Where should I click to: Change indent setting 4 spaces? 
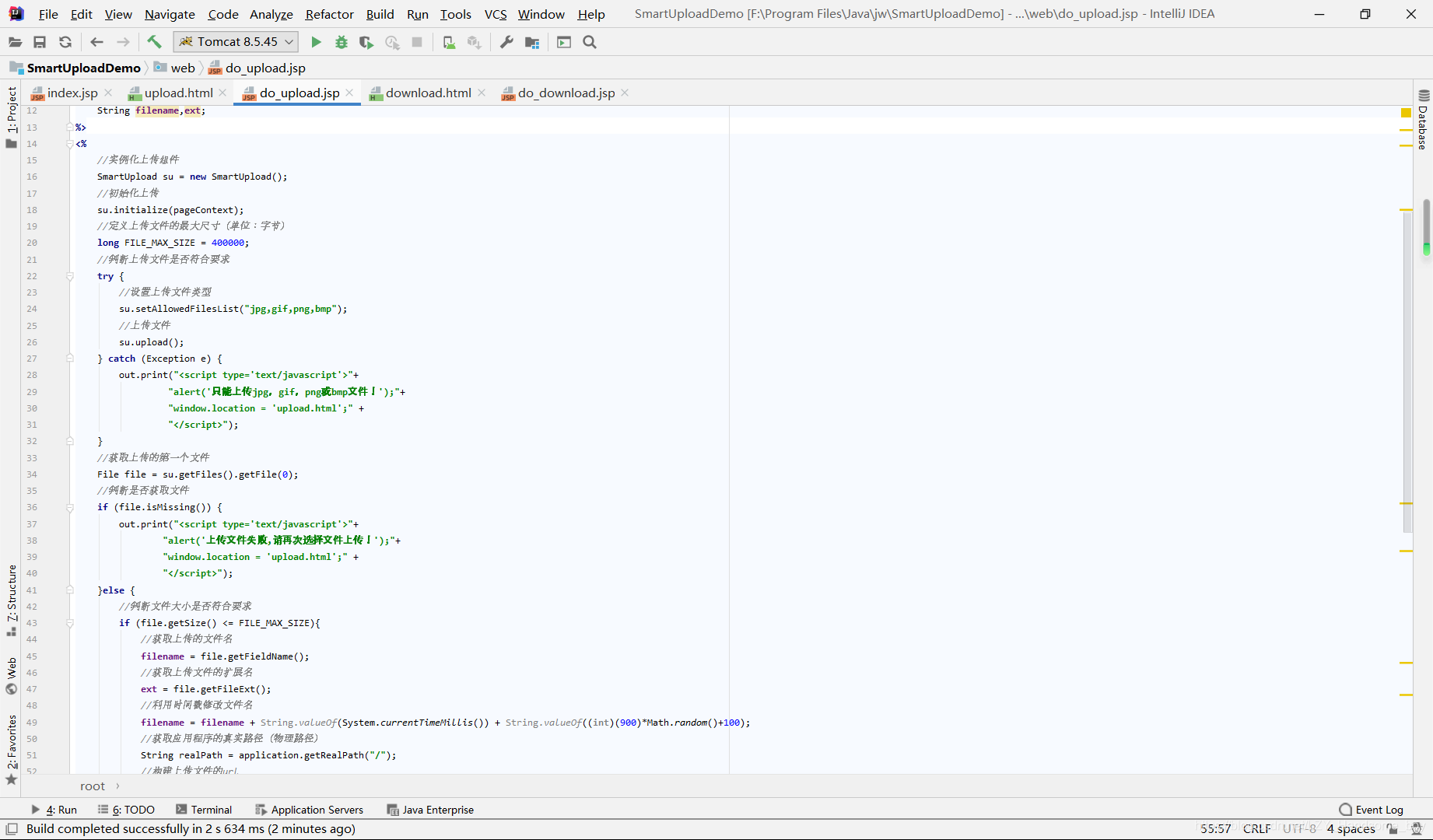point(1351,829)
